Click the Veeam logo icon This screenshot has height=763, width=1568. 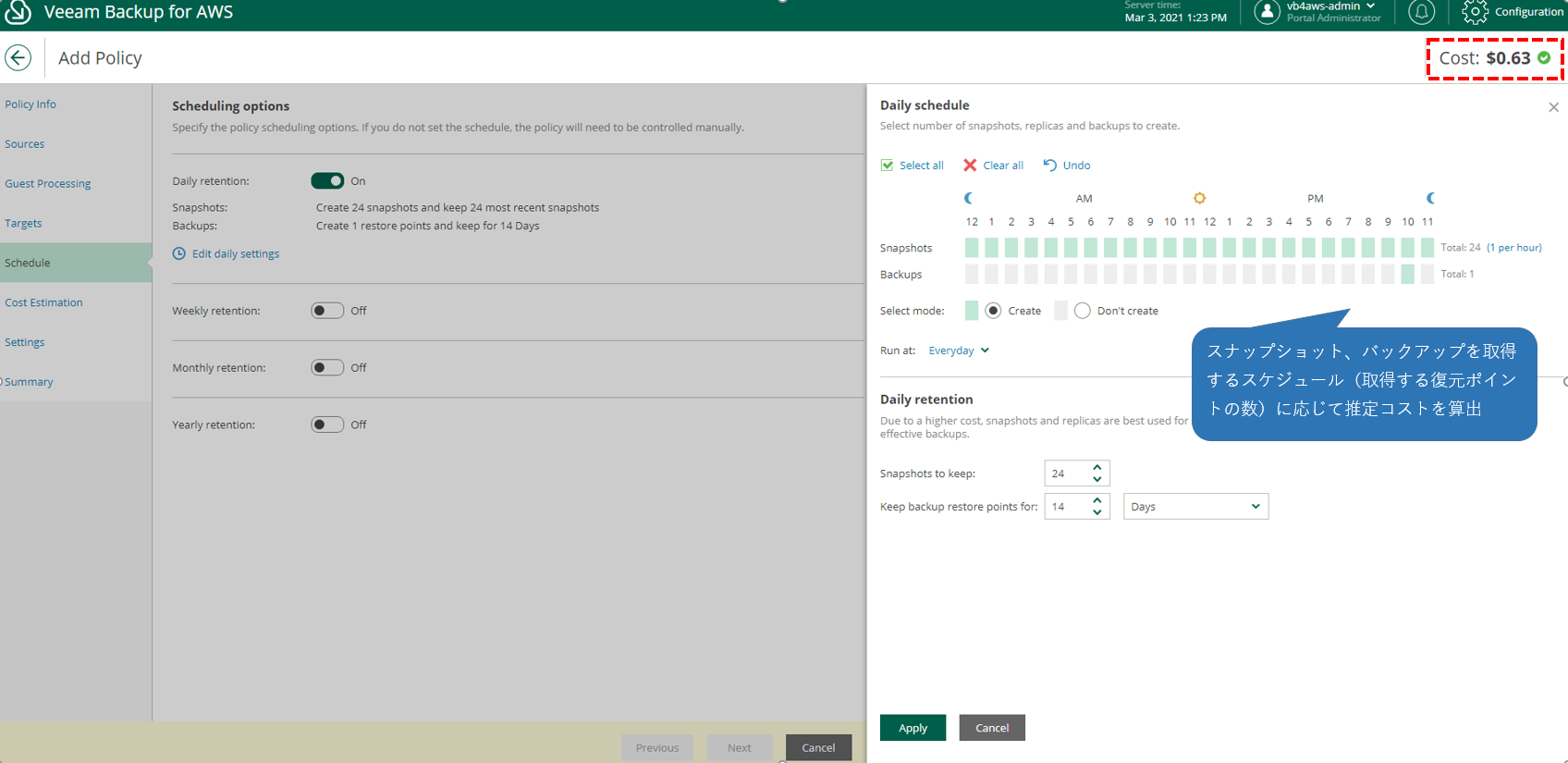point(18,11)
